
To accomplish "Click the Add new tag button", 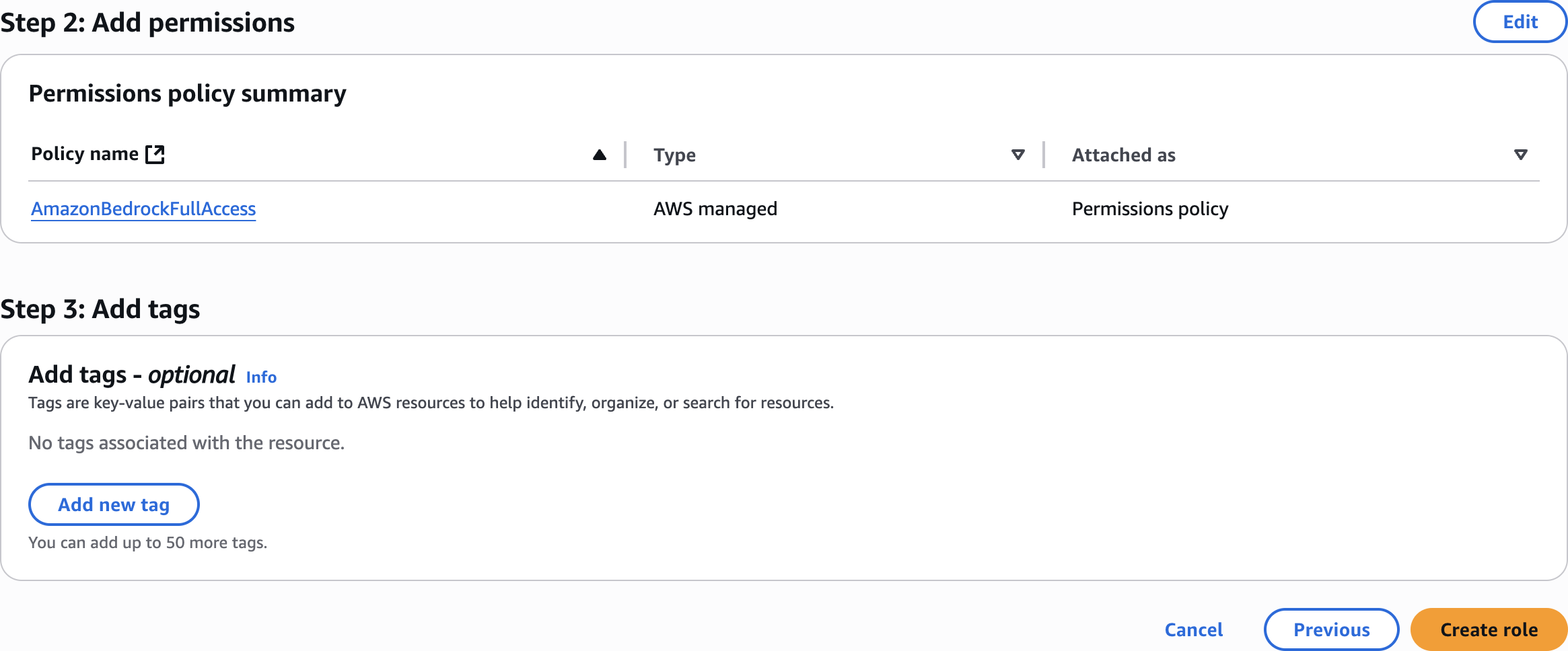I will (x=114, y=504).
